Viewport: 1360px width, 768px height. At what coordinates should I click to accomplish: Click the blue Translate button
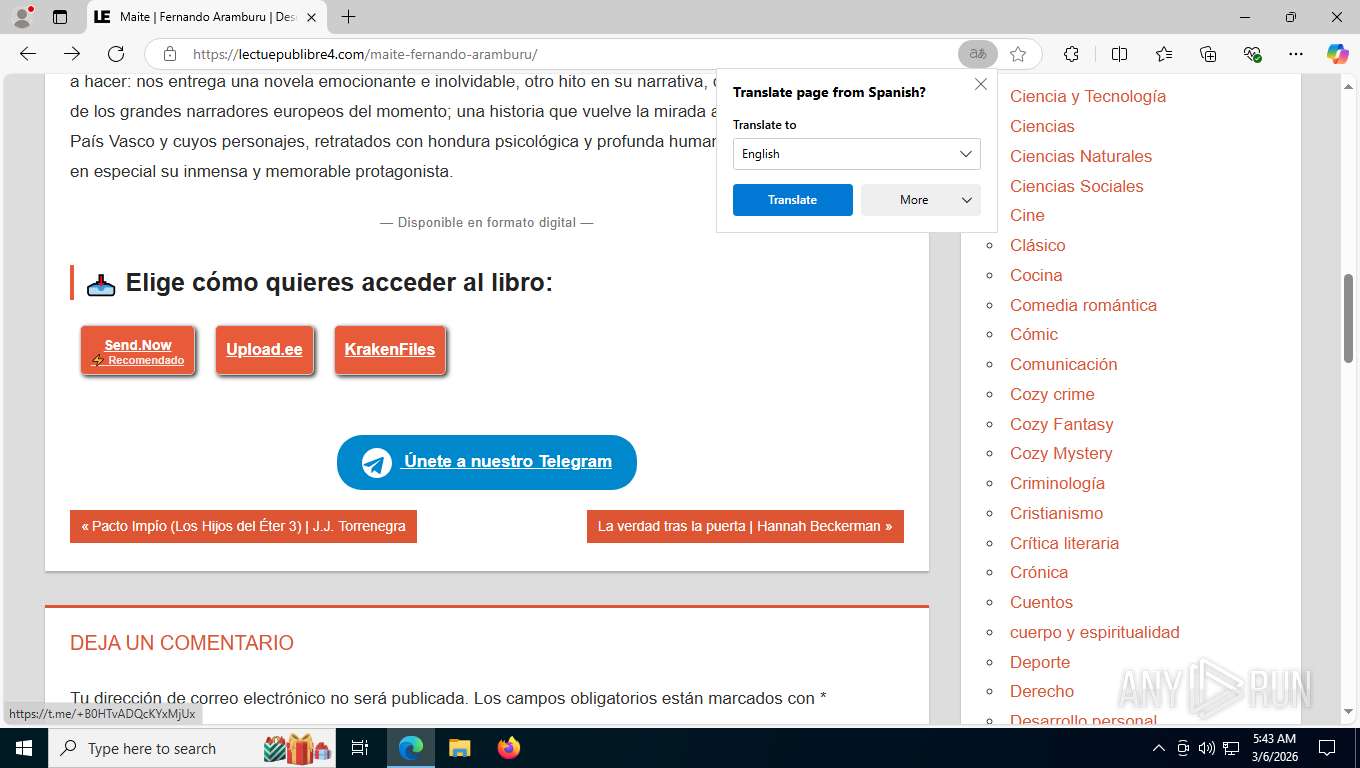pos(793,200)
